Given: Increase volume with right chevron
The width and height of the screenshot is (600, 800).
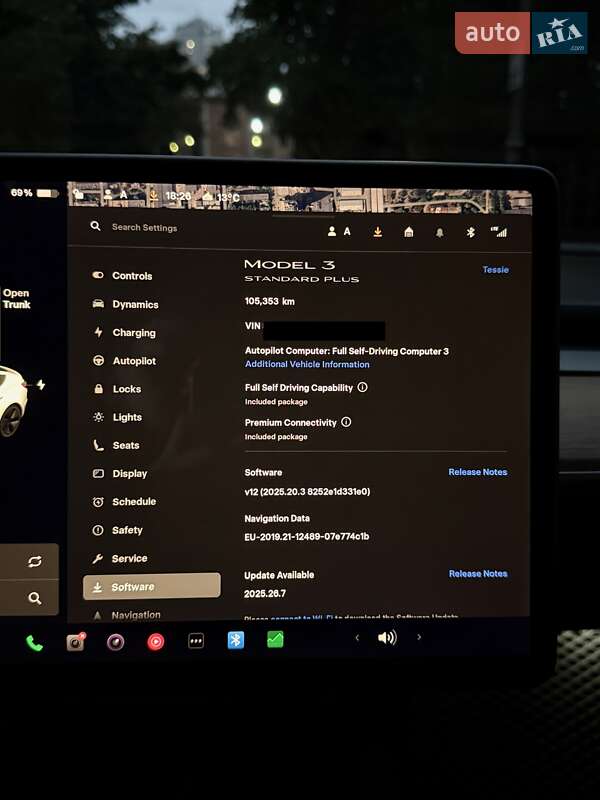Looking at the screenshot, I should point(419,637).
